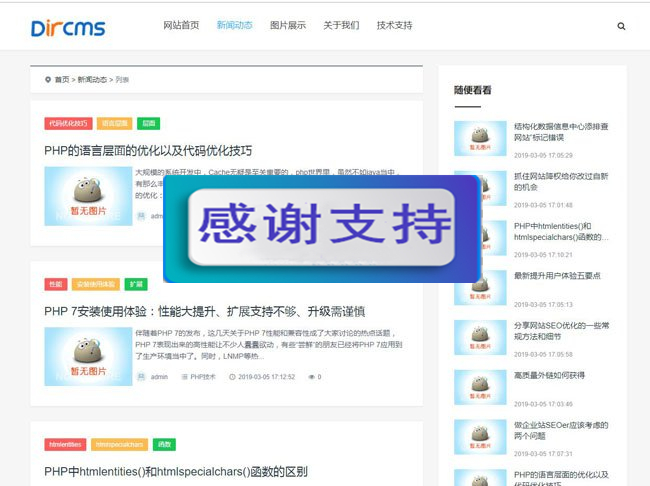Open article PHP中htmlentities()和htmlspecialchars()函数的区别 title

coord(176,472)
